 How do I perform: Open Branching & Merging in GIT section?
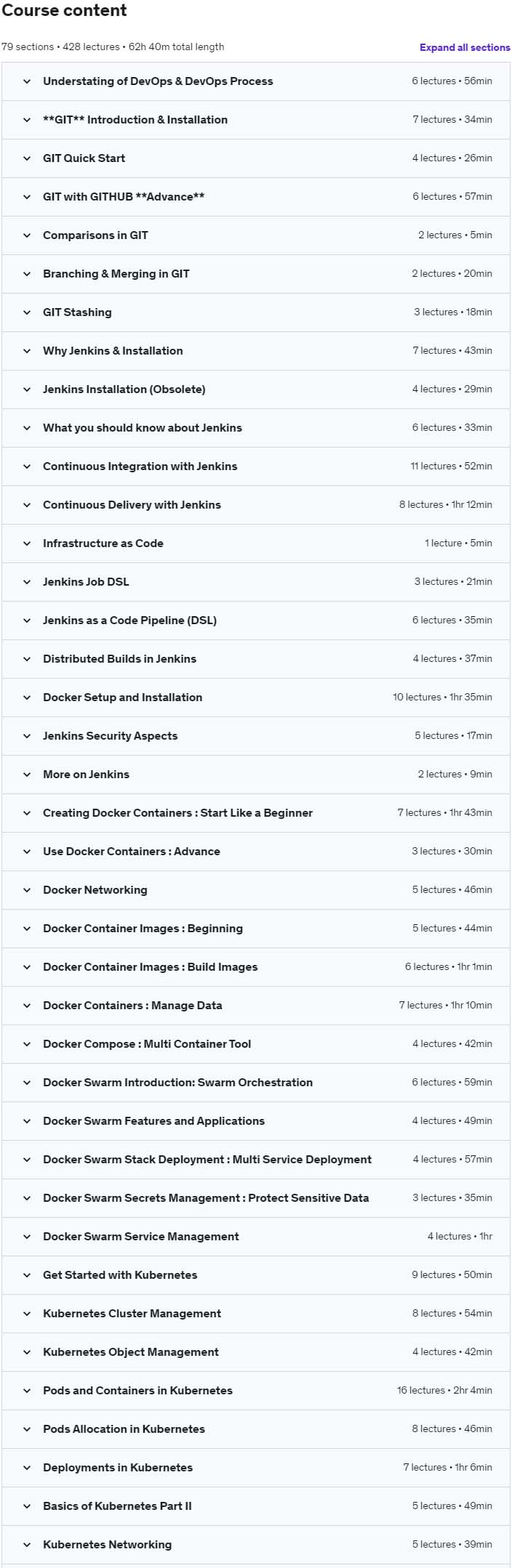[256, 274]
